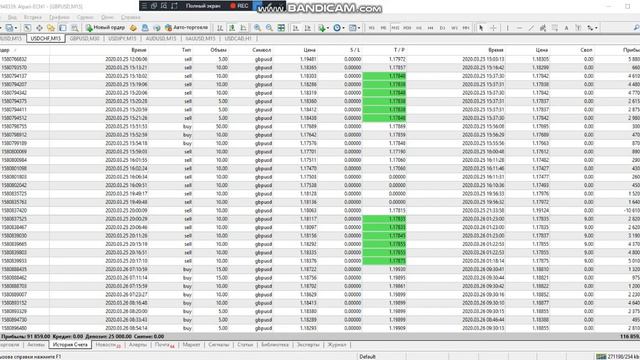Draw a horizontal line tool
This screenshot has width=640, height=360.
519,28
